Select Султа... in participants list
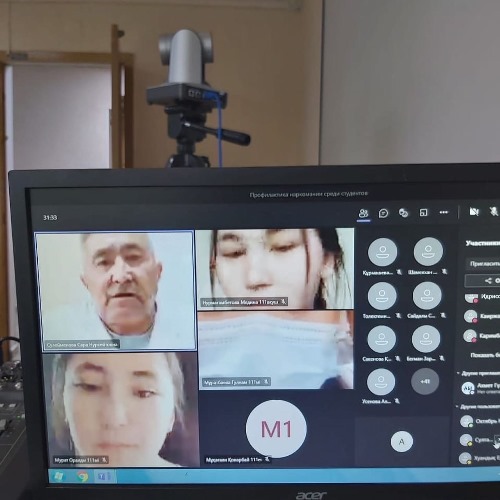The image size is (500, 500). (x=476, y=440)
